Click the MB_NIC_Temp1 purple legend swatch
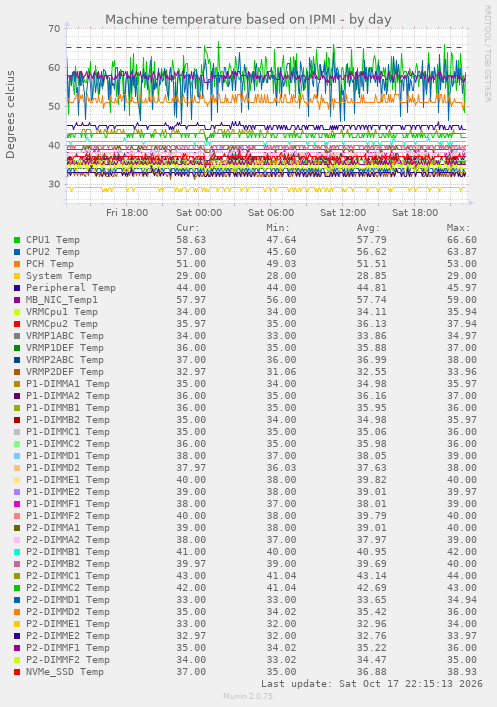The height and width of the screenshot is (707, 497). click(x=17, y=300)
